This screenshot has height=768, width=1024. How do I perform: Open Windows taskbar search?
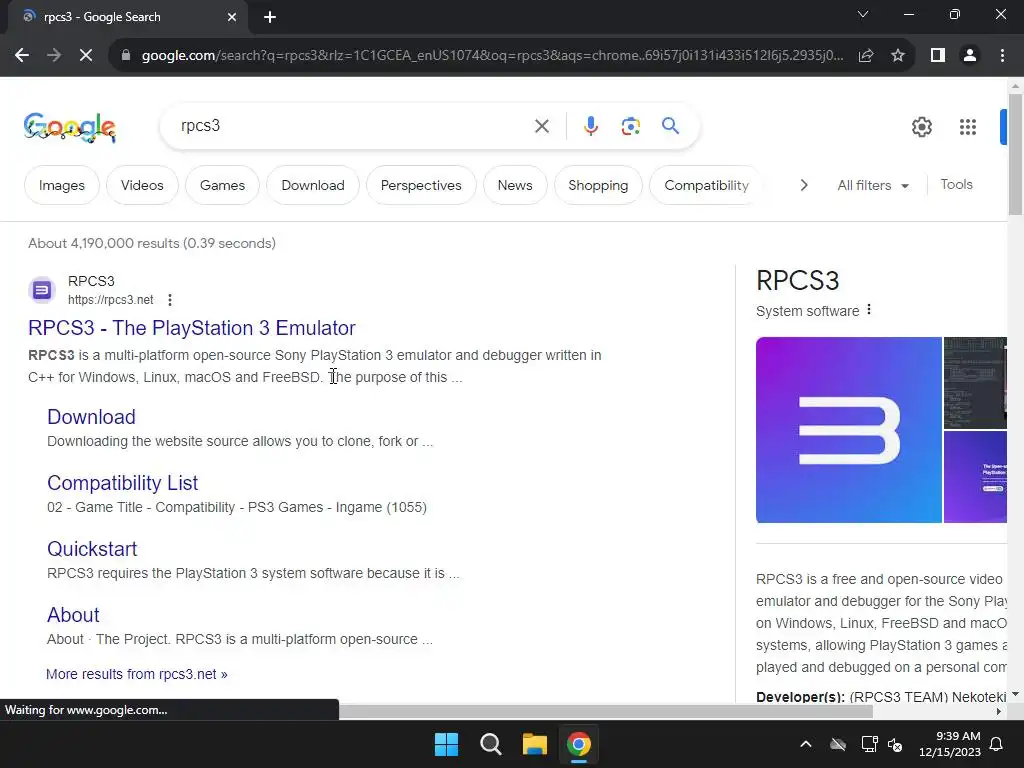[x=490, y=744]
